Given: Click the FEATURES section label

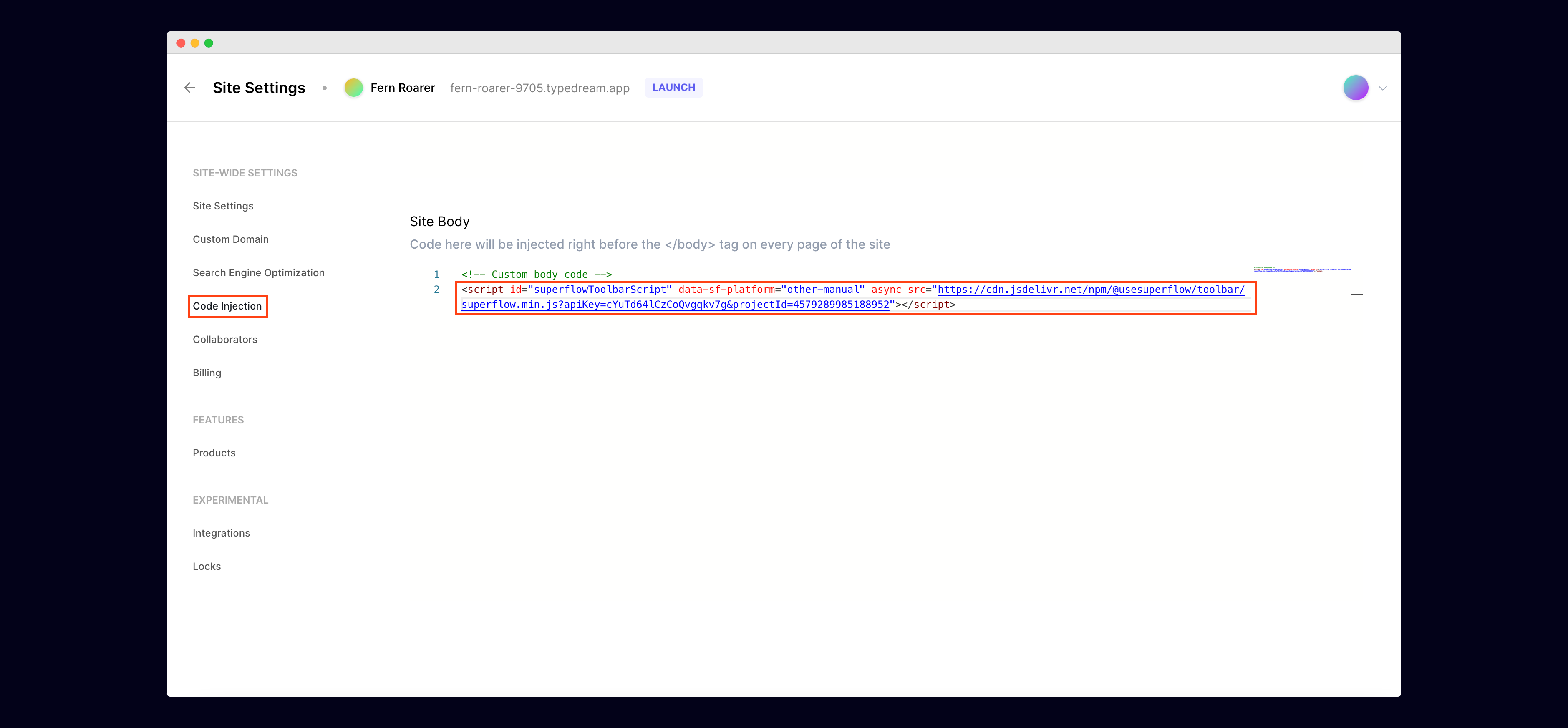Looking at the screenshot, I should (218, 420).
